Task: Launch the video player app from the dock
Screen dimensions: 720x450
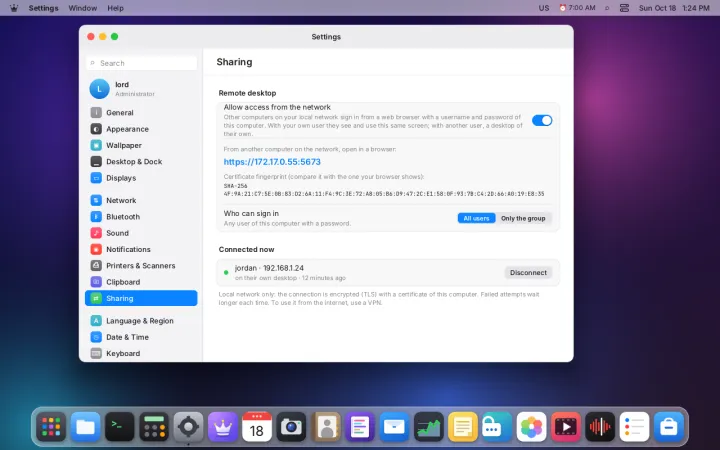Action: pyautogui.click(x=566, y=427)
